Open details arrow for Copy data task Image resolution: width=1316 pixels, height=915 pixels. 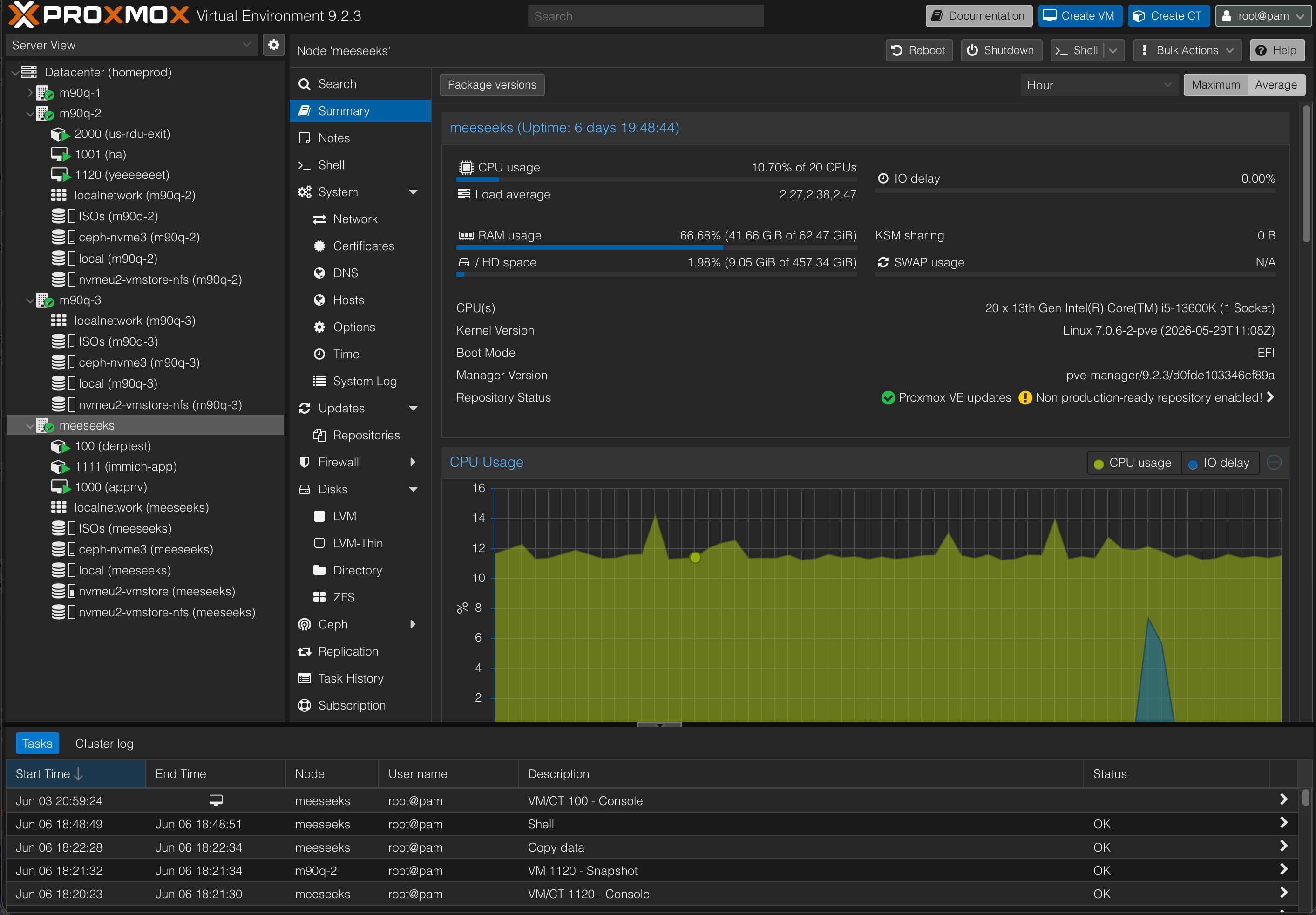[x=1283, y=847]
